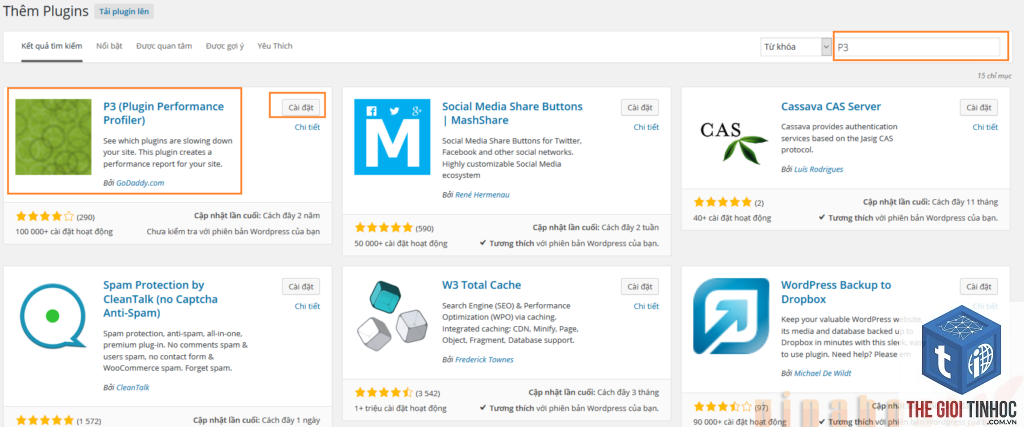Install Social Media Share Buttons MashShare
This screenshot has height=427, width=1024.
[x=640, y=107]
